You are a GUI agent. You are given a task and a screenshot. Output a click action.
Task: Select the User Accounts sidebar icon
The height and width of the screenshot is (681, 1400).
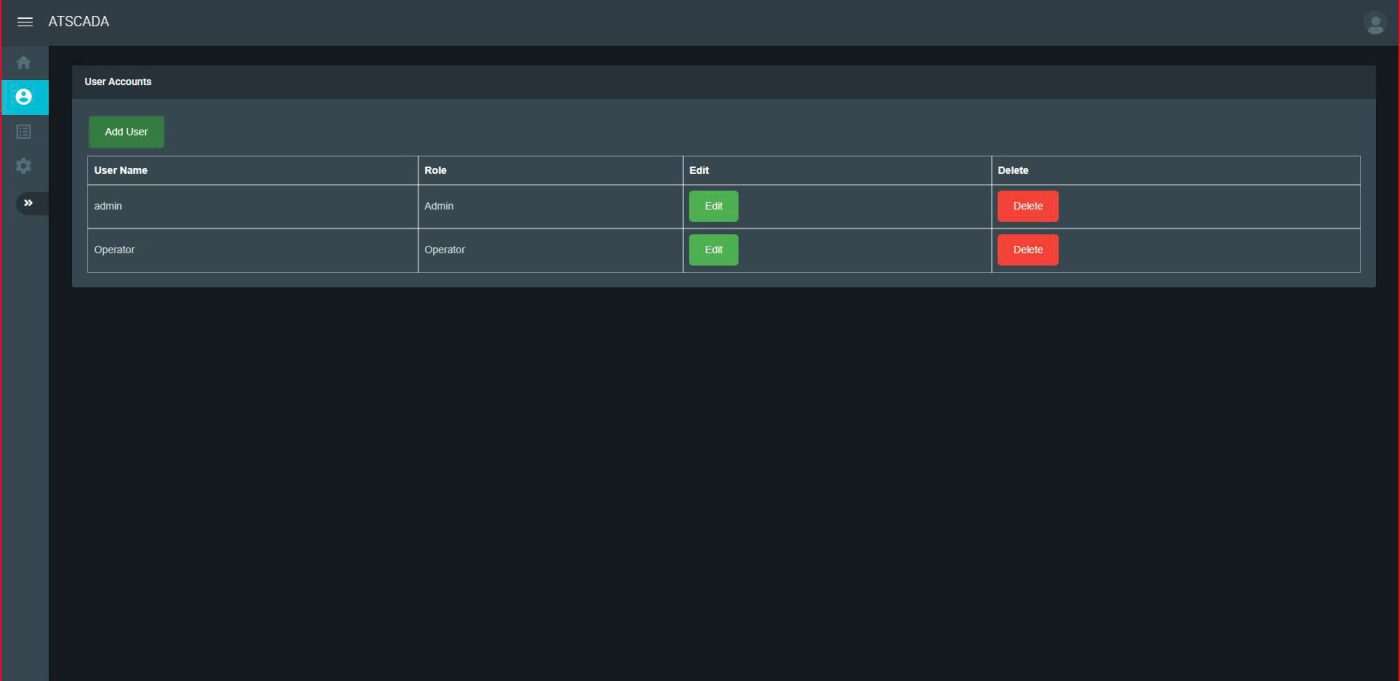coord(24,97)
